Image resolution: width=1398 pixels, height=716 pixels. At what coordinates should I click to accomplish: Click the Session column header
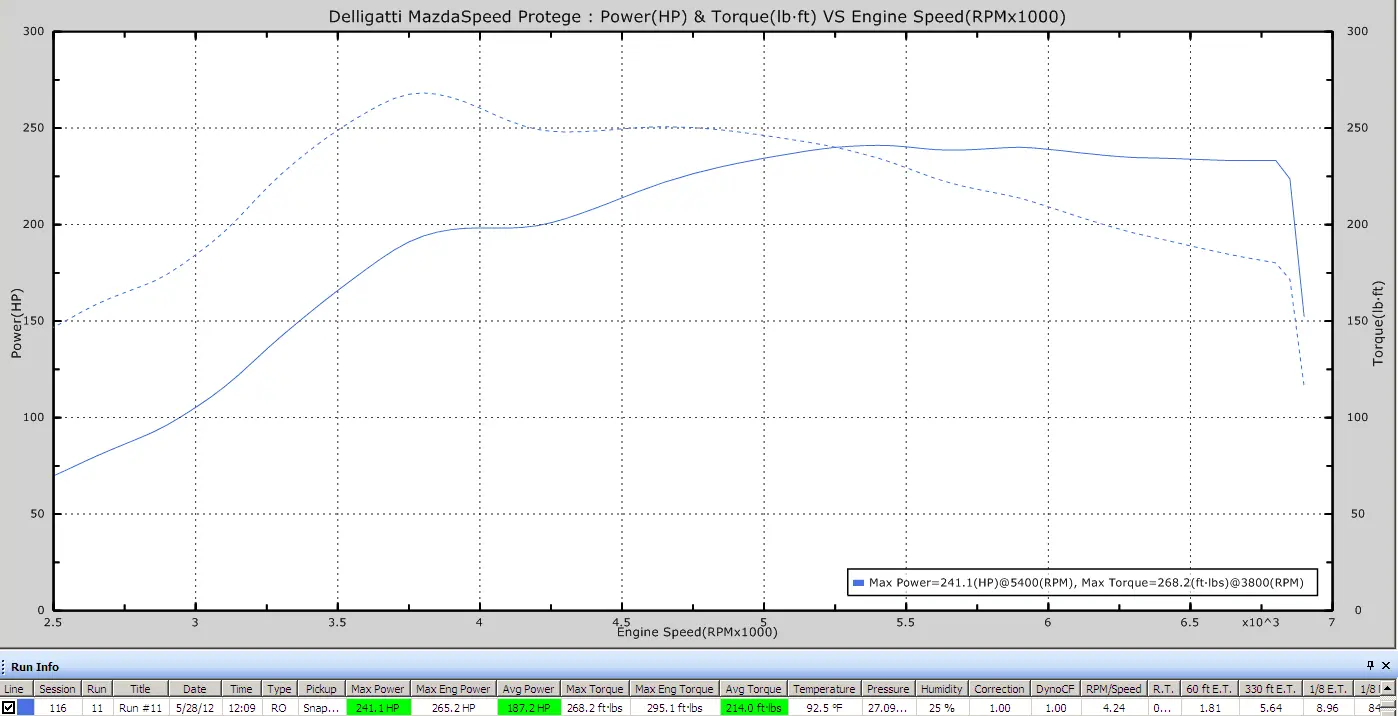(x=57, y=689)
